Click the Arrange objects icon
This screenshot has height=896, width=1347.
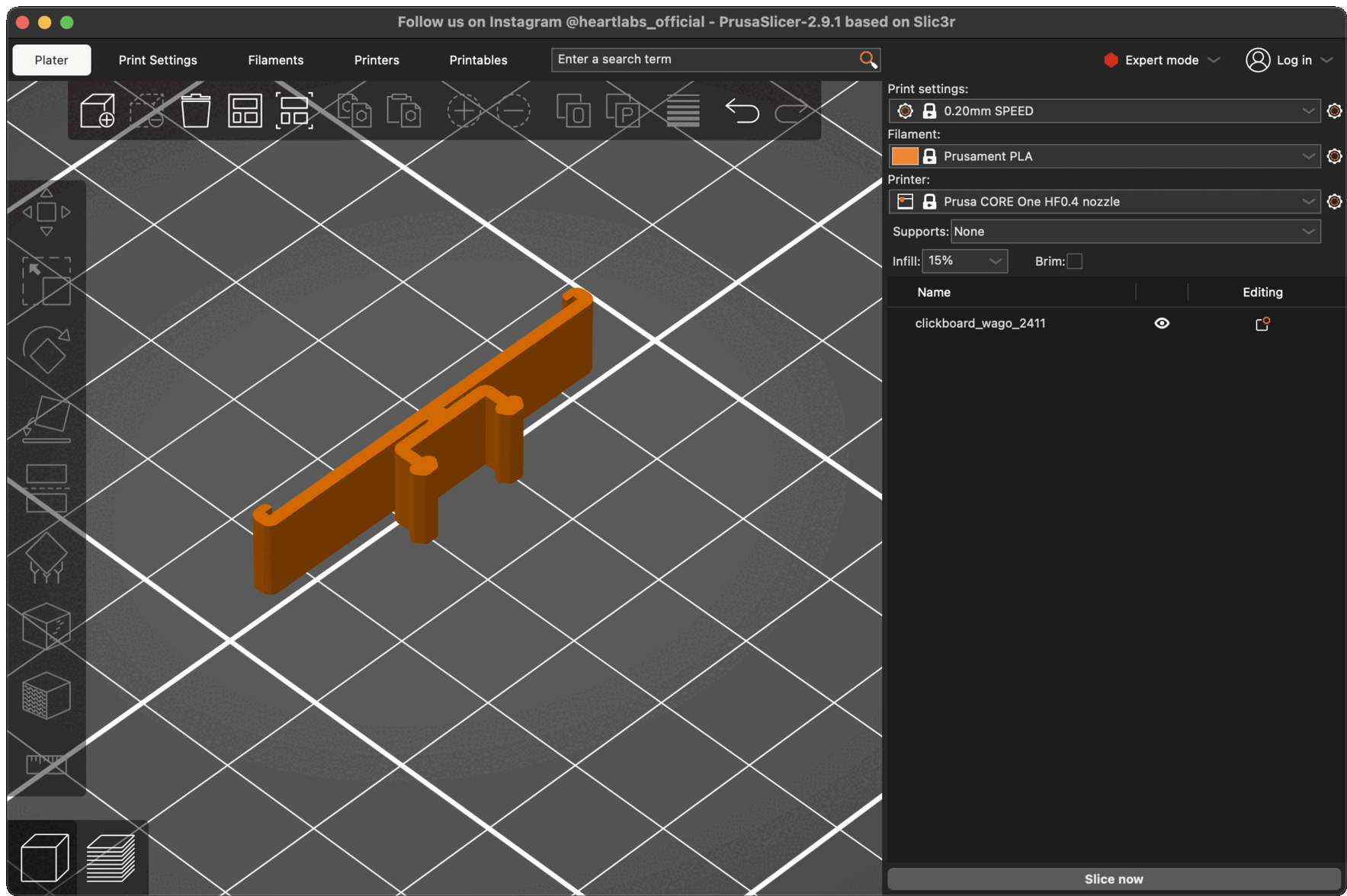(x=245, y=111)
